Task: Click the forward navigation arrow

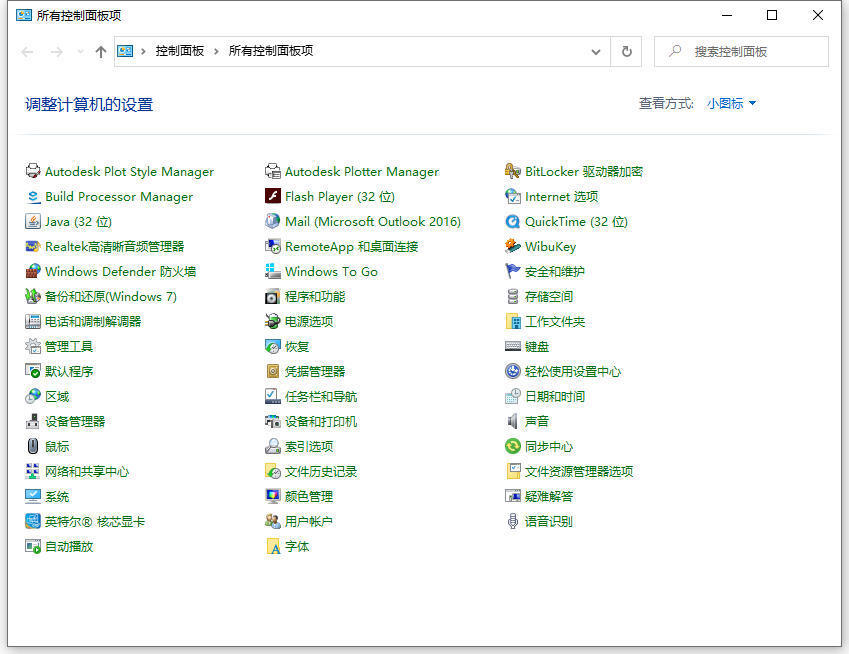Action: (57, 52)
